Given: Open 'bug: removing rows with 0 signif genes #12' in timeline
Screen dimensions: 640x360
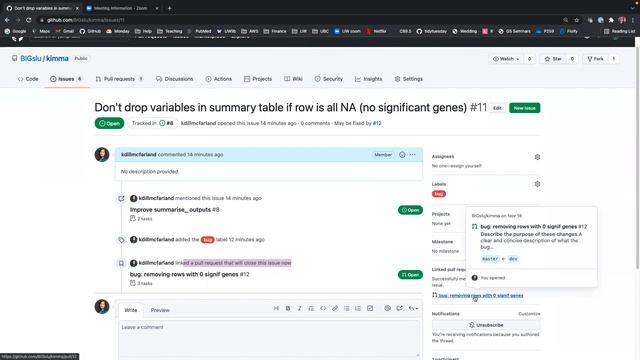Looking at the screenshot, I should click(189, 274).
